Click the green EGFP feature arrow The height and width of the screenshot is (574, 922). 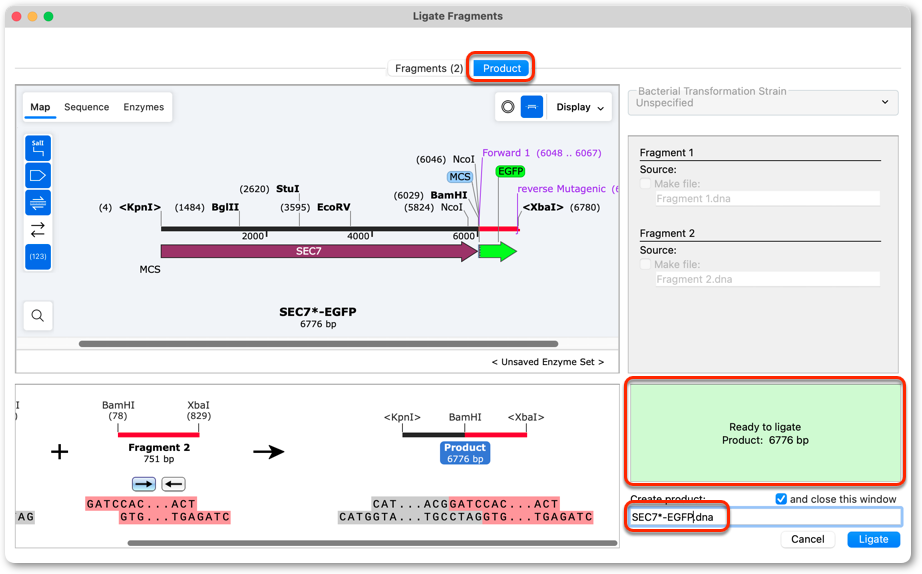tap(498, 252)
